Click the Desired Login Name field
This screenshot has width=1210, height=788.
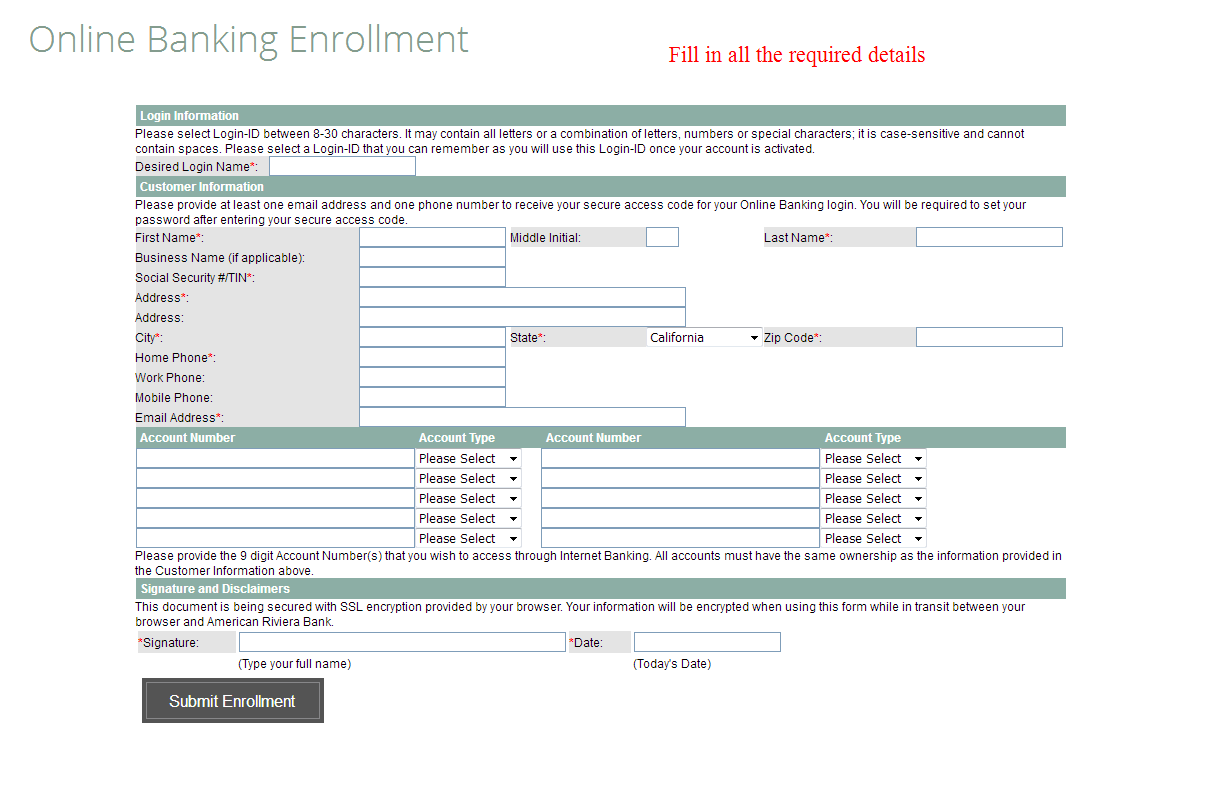[x=342, y=166]
